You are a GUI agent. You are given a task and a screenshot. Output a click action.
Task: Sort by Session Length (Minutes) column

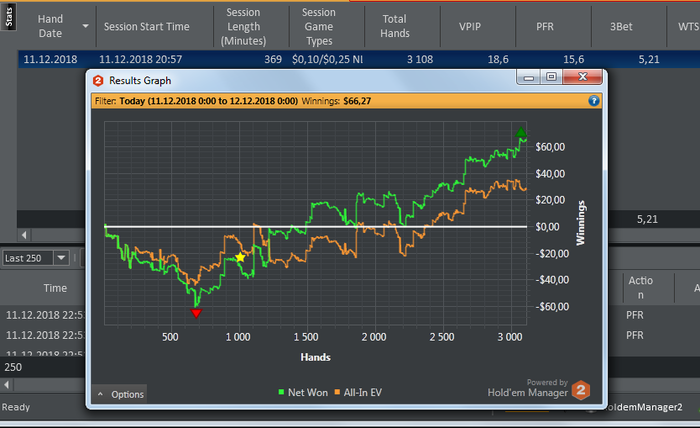click(x=243, y=27)
